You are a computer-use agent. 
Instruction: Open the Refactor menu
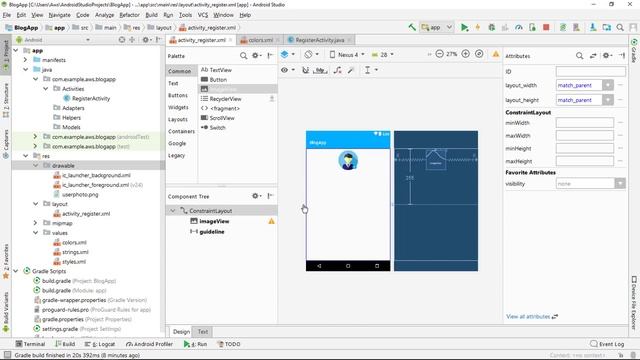[x=129, y=15]
